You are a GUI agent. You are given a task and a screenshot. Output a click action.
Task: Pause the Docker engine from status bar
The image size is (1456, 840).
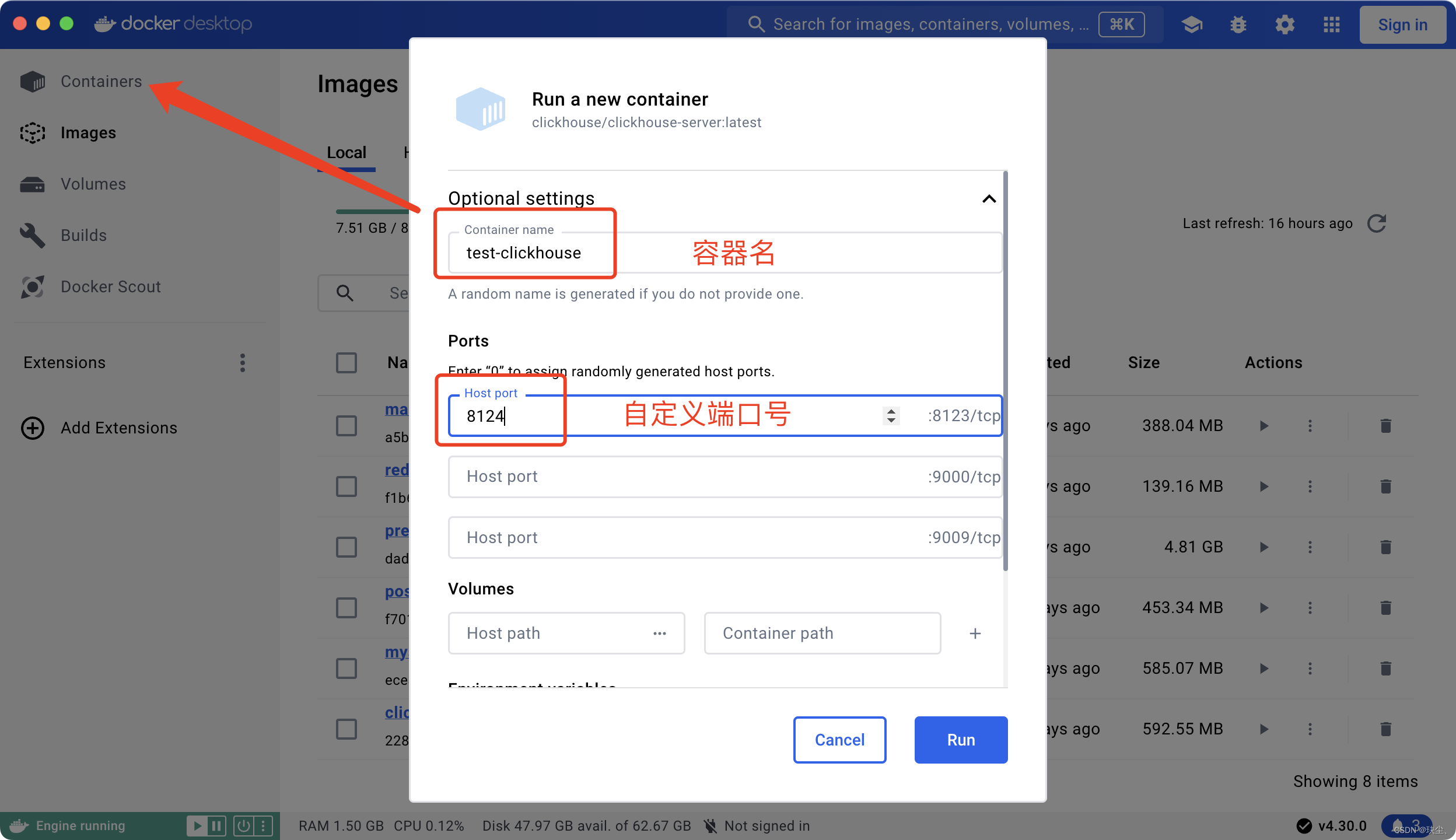(x=216, y=826)
